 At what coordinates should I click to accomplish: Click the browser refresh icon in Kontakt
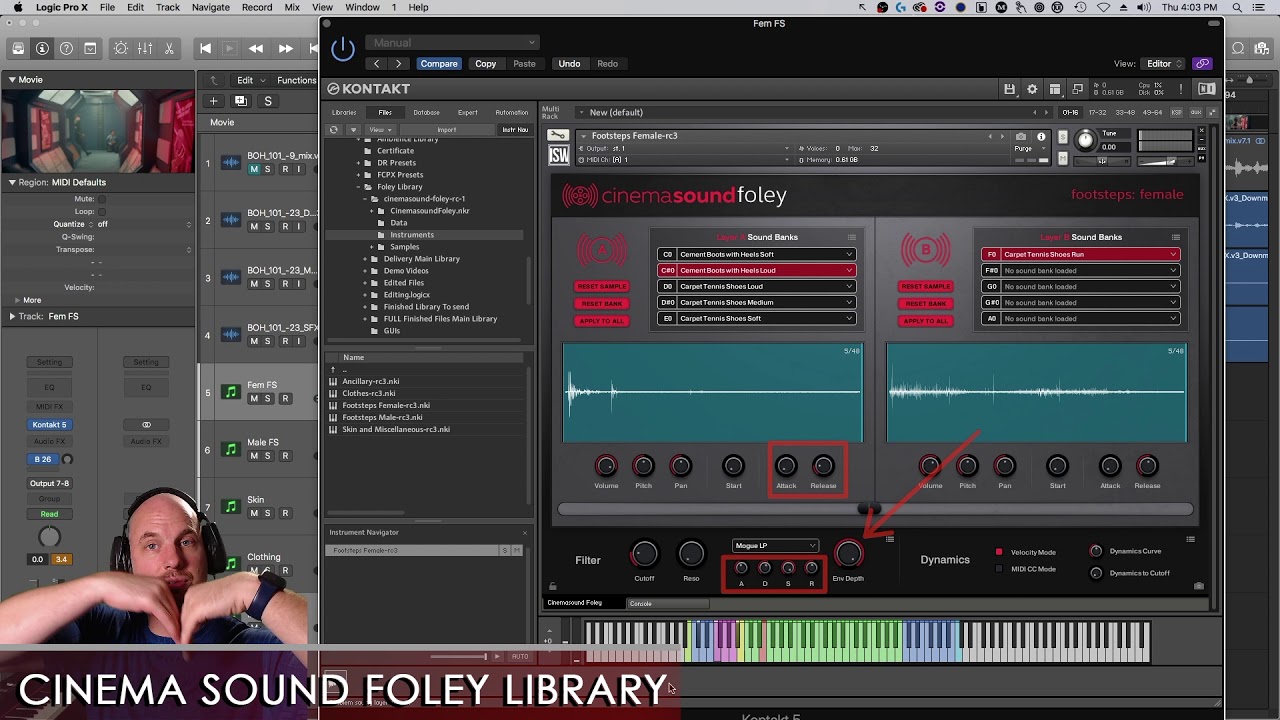(334, 129)
